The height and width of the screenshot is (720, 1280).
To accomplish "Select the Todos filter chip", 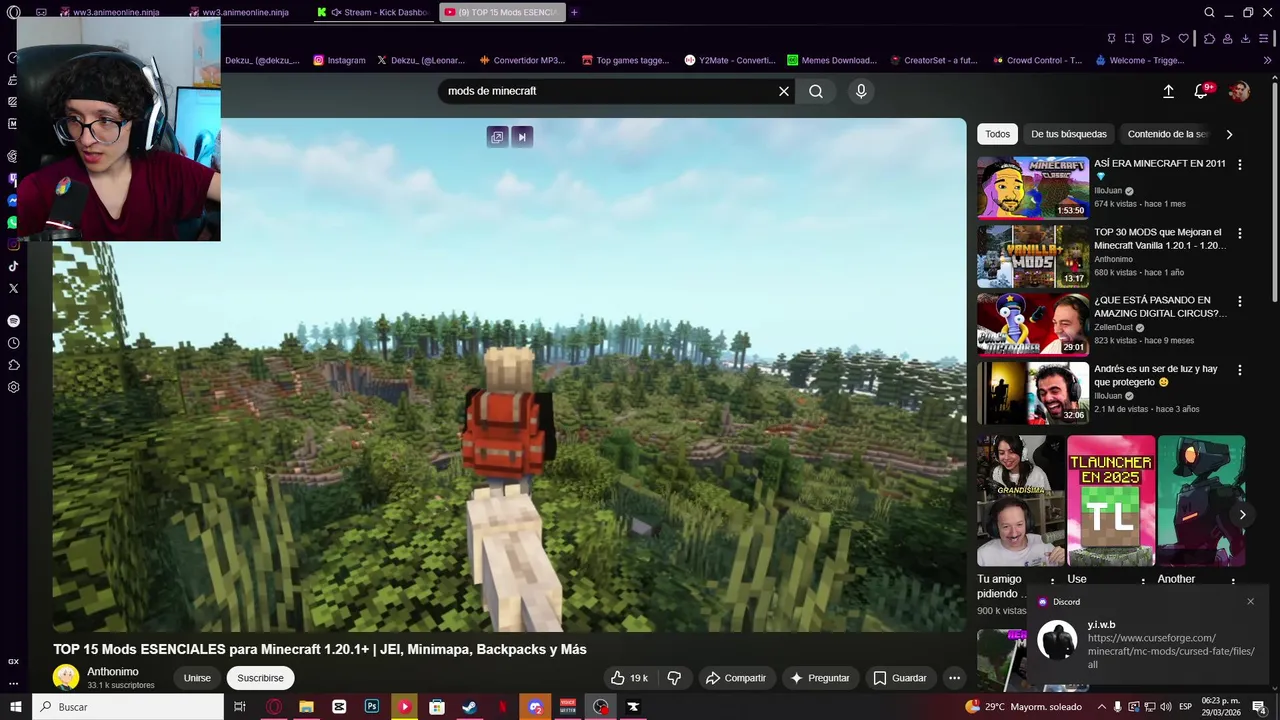I will pyautogui.click(x=997, y=134).
